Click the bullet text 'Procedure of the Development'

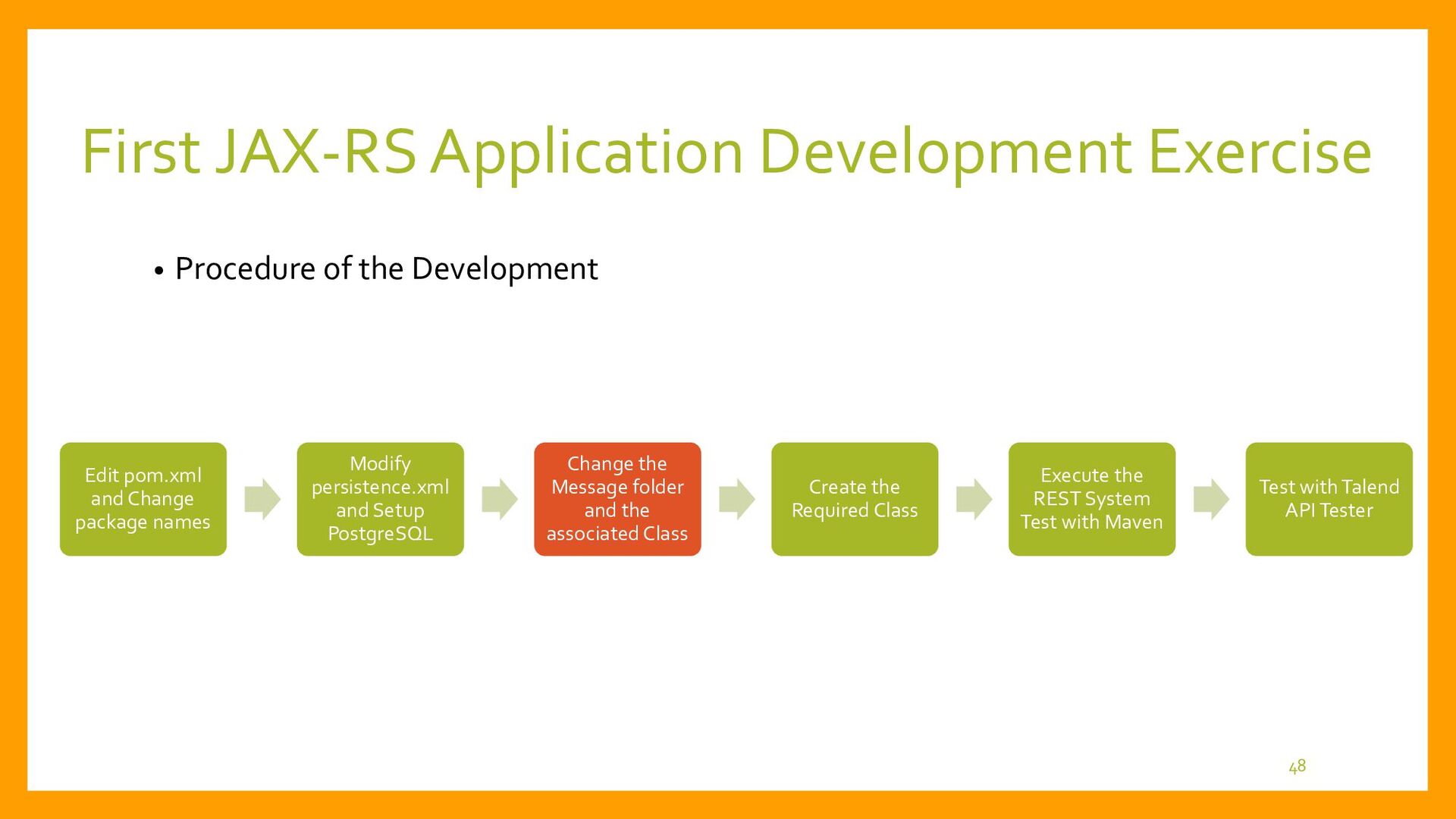coord(386,268)
